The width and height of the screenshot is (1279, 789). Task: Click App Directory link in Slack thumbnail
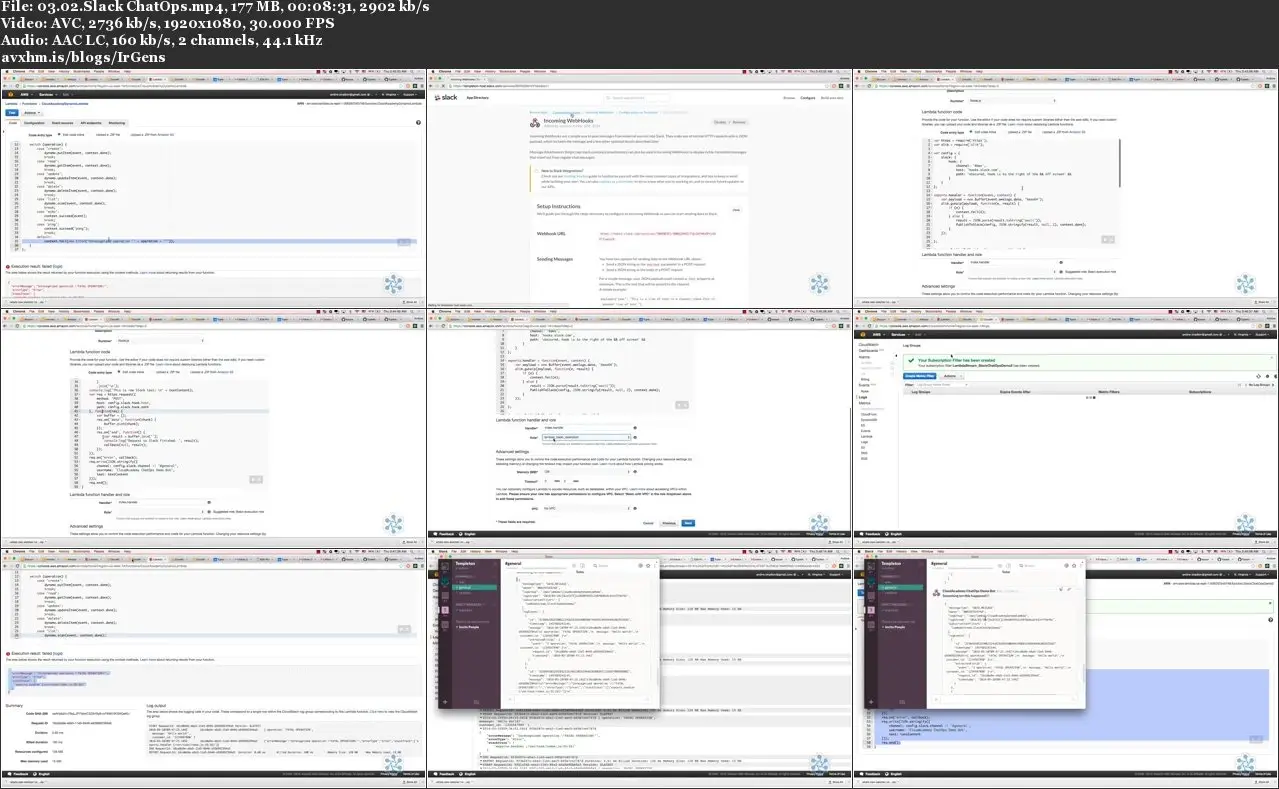coord(477,98)
